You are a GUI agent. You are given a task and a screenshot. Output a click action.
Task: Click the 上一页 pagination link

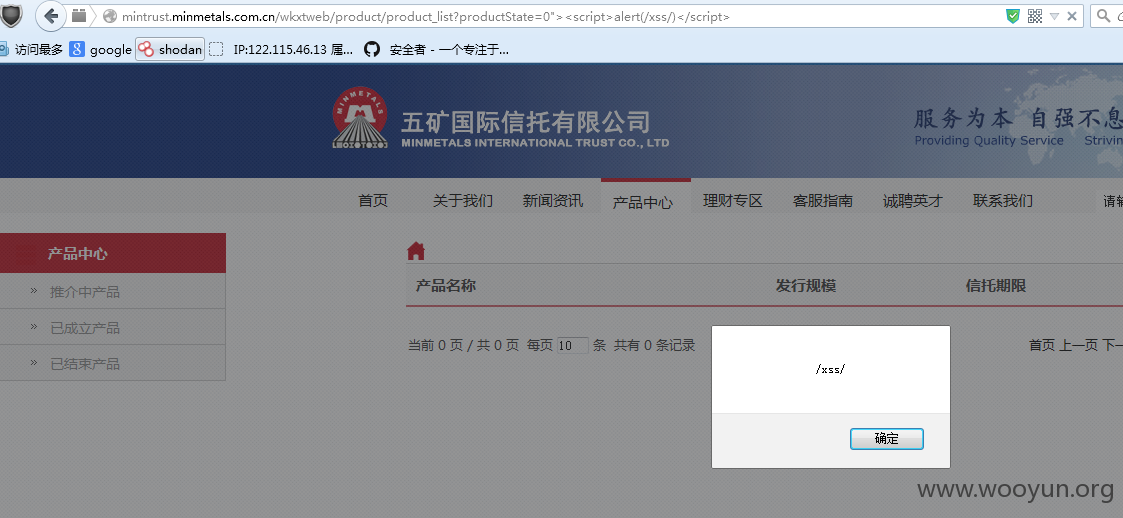point(1079,345)
